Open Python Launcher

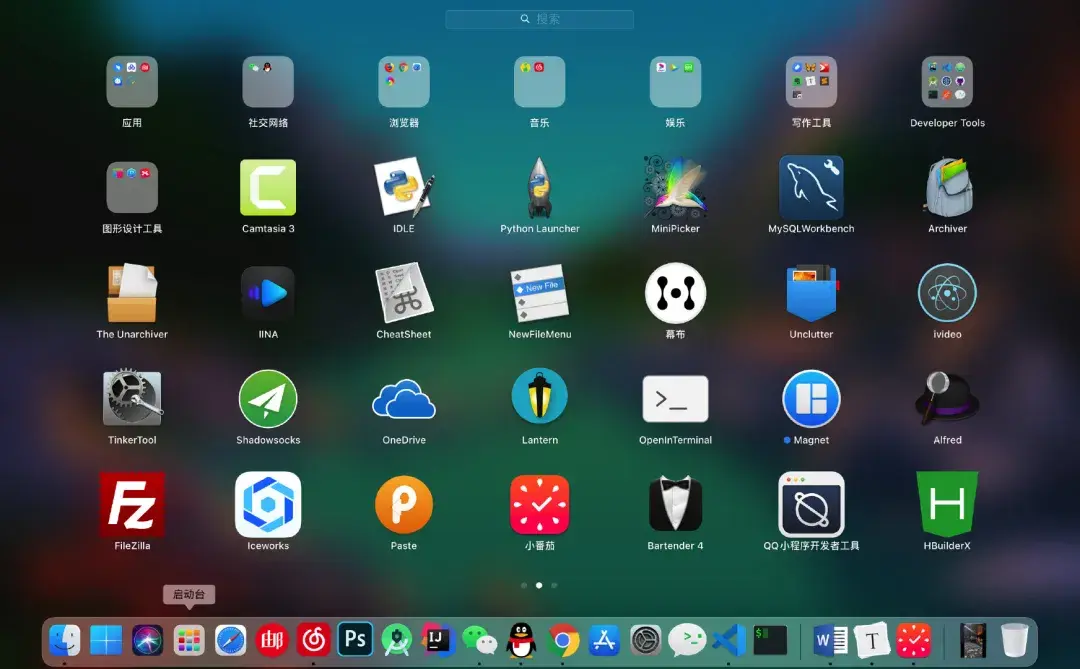(x=539, y=187)
